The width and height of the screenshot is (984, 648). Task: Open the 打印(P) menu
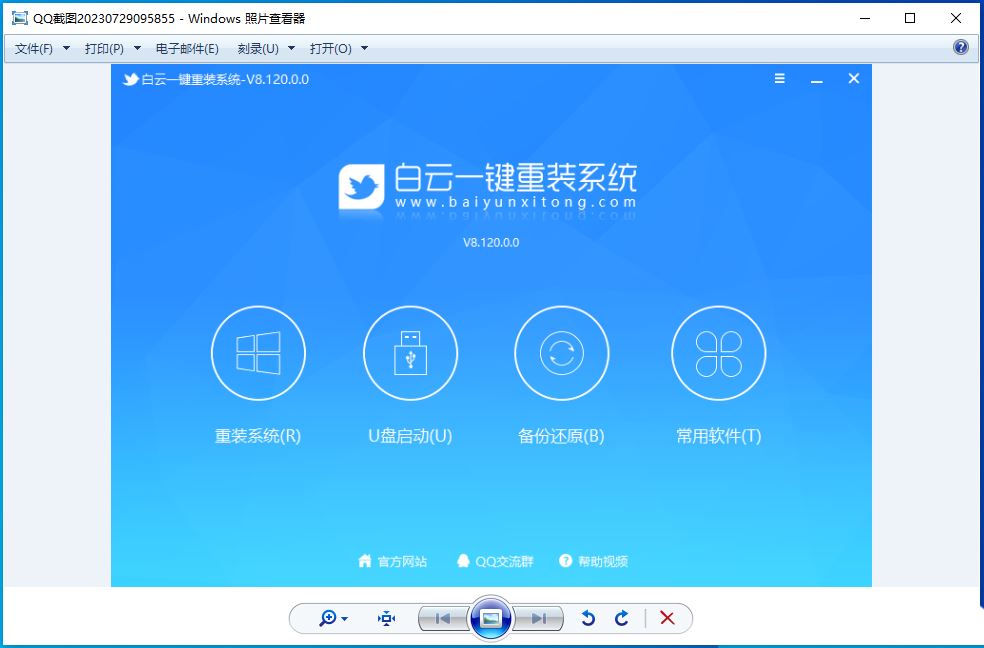[104, 48]
